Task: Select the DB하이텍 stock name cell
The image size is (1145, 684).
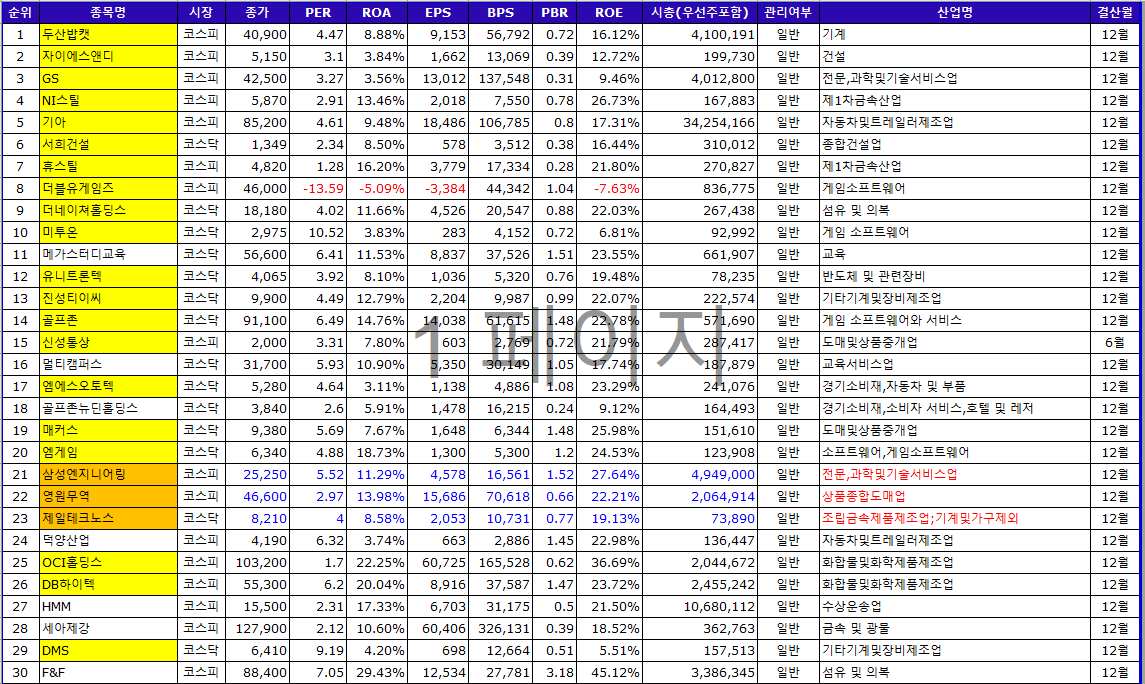Action: click(x=108, y=584)
